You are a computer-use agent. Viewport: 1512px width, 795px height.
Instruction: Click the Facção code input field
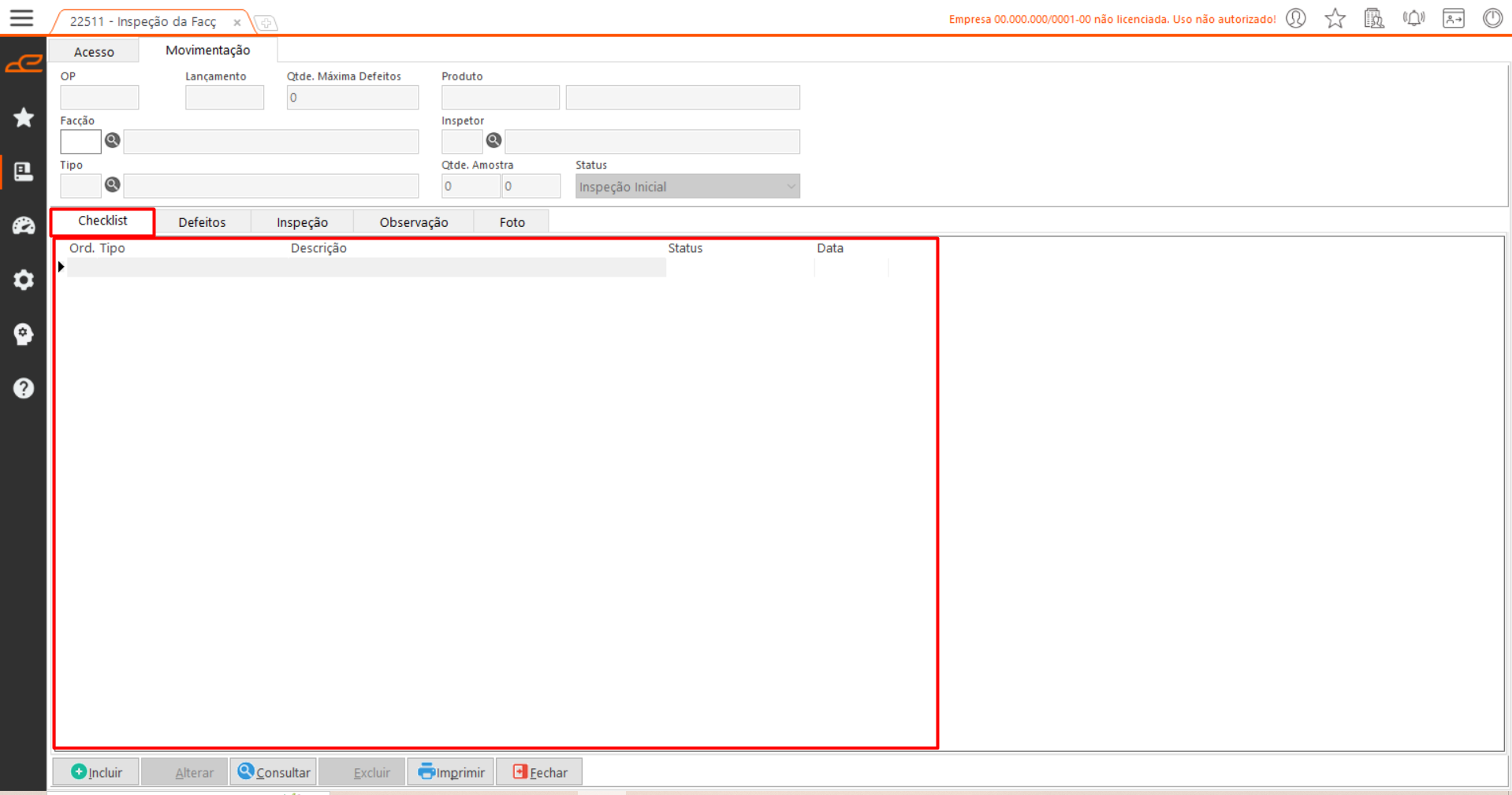80,142
